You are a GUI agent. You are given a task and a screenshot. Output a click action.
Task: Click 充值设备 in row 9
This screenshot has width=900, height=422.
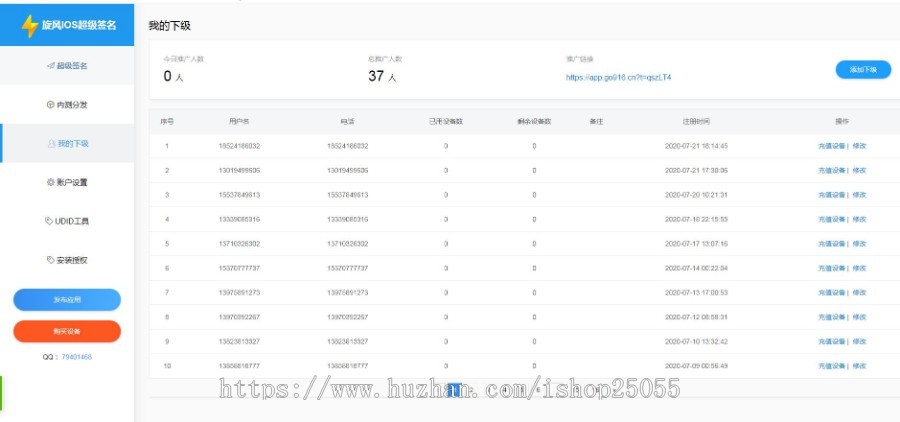[831, 342]
